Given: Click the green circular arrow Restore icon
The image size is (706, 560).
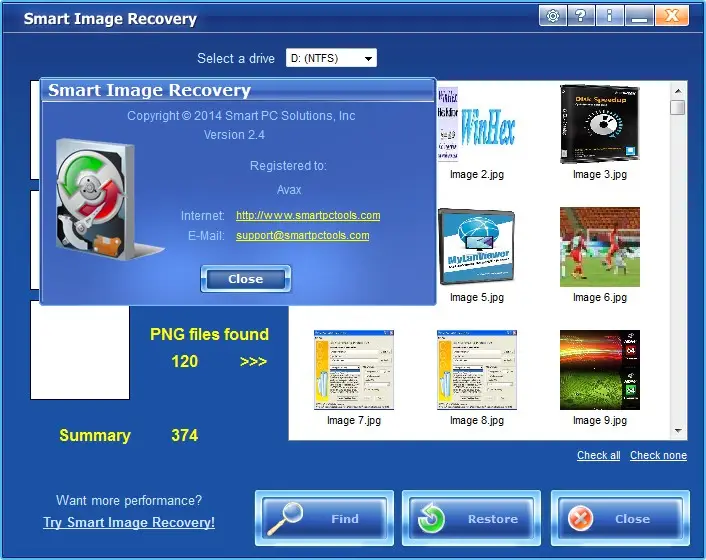Looking at the screenshot, I should coord(431,518).
